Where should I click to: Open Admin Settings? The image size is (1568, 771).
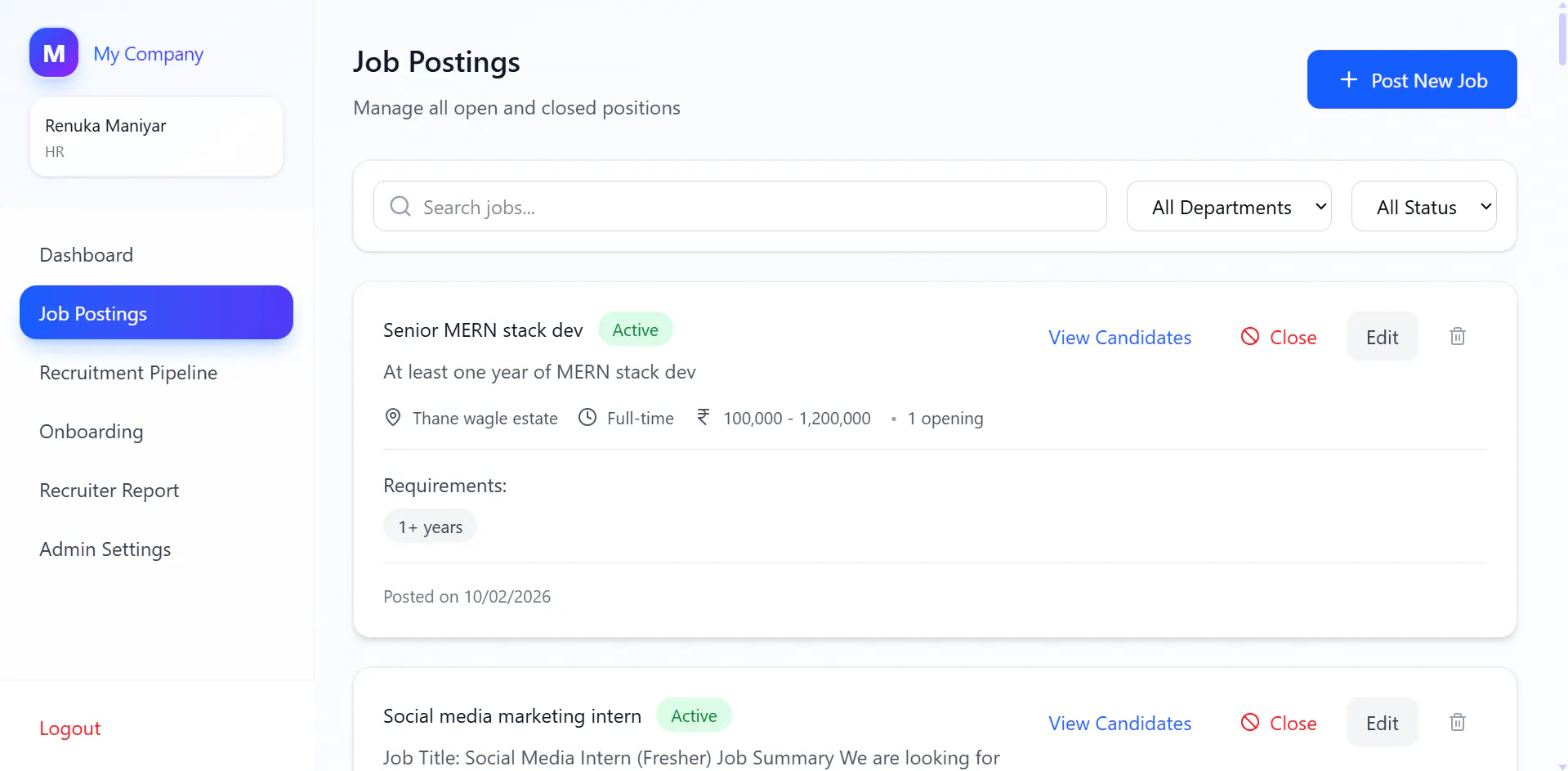click(156, 549)
